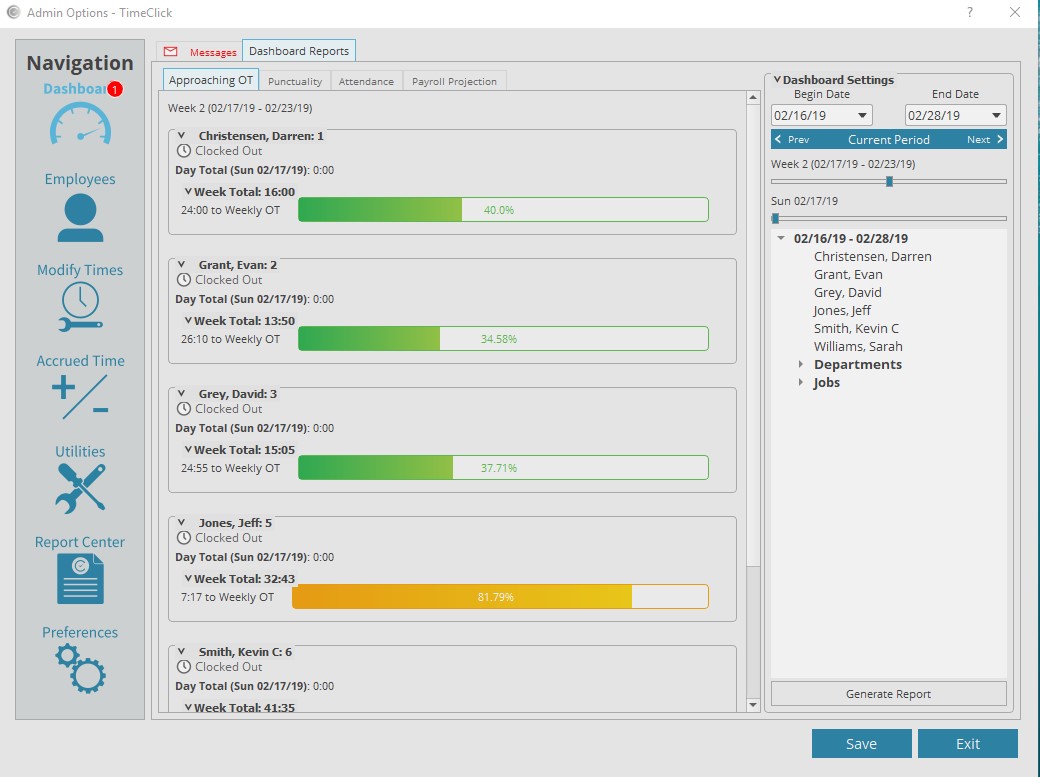Collapse the 02/16/19 - 02/28/19 tree node
This screenshot has height=777, width=1040.
click(781, 238)
